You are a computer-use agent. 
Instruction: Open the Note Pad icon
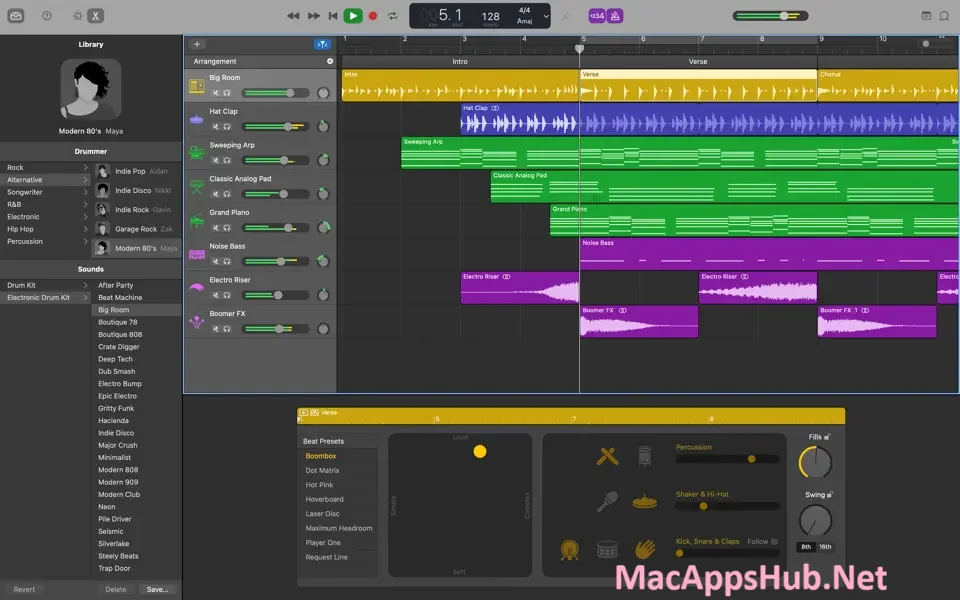pyautogui.click(x=926, y=16)
